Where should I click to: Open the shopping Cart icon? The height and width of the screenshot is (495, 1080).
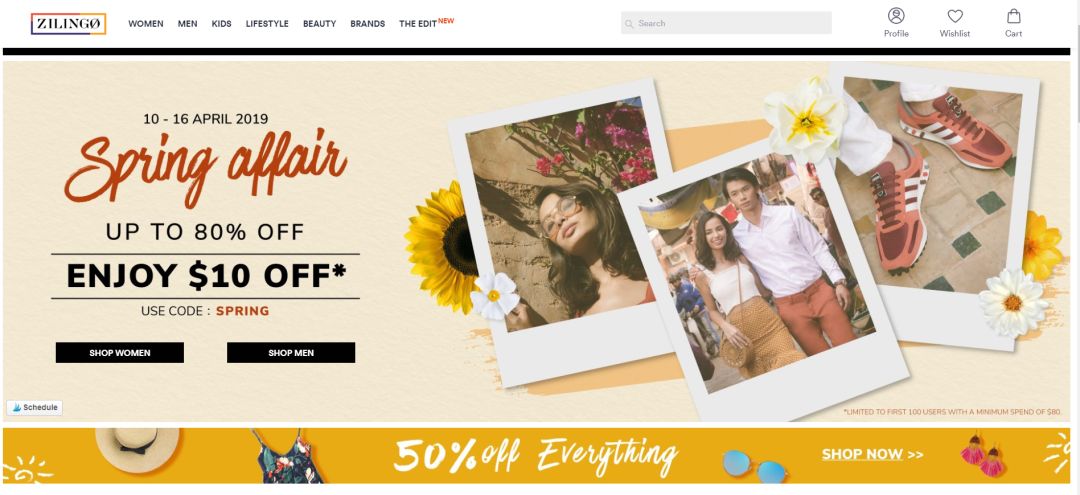pos(1013,16)
